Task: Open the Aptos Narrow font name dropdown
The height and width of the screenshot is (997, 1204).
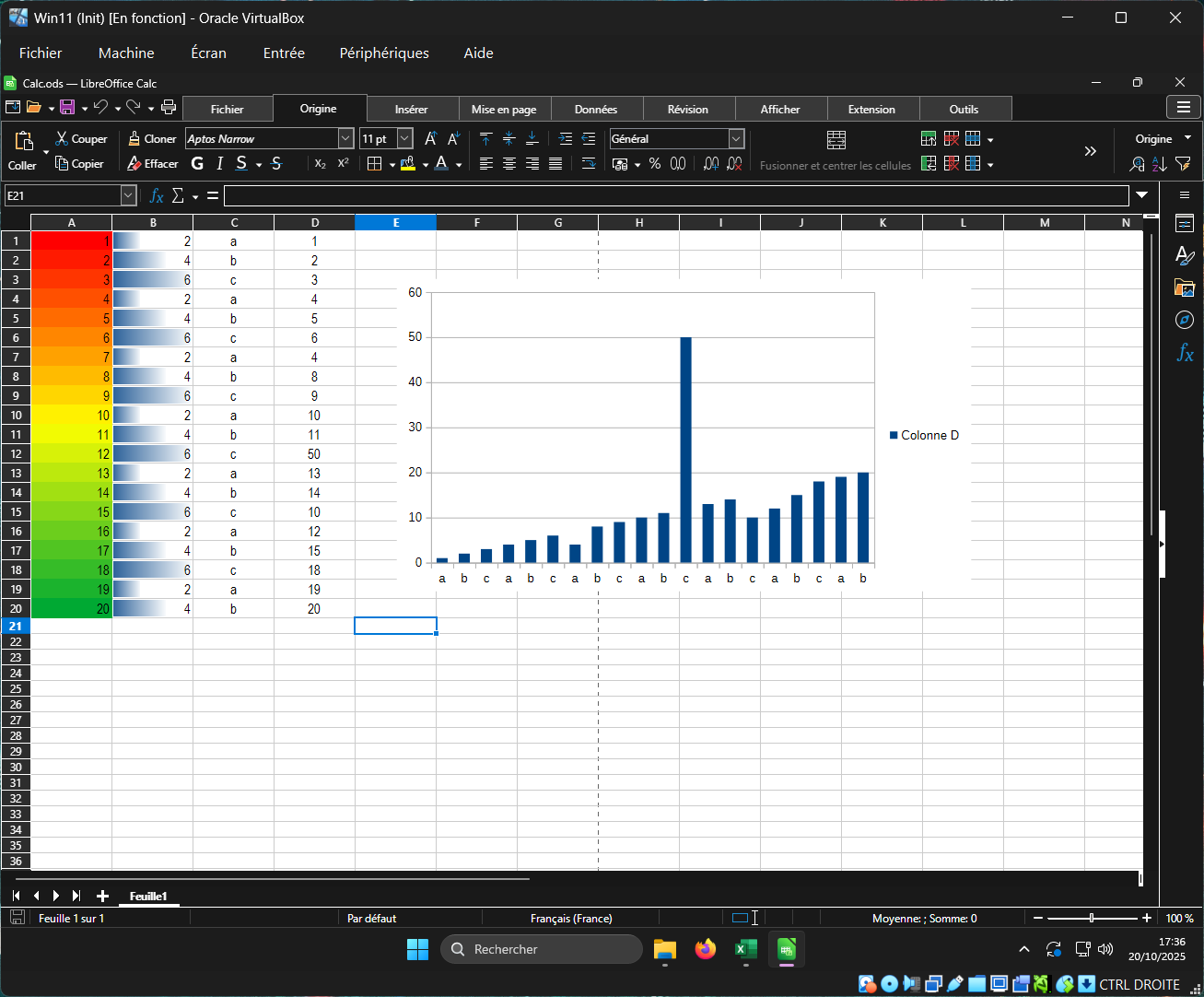Action: (x=345, y=138)
